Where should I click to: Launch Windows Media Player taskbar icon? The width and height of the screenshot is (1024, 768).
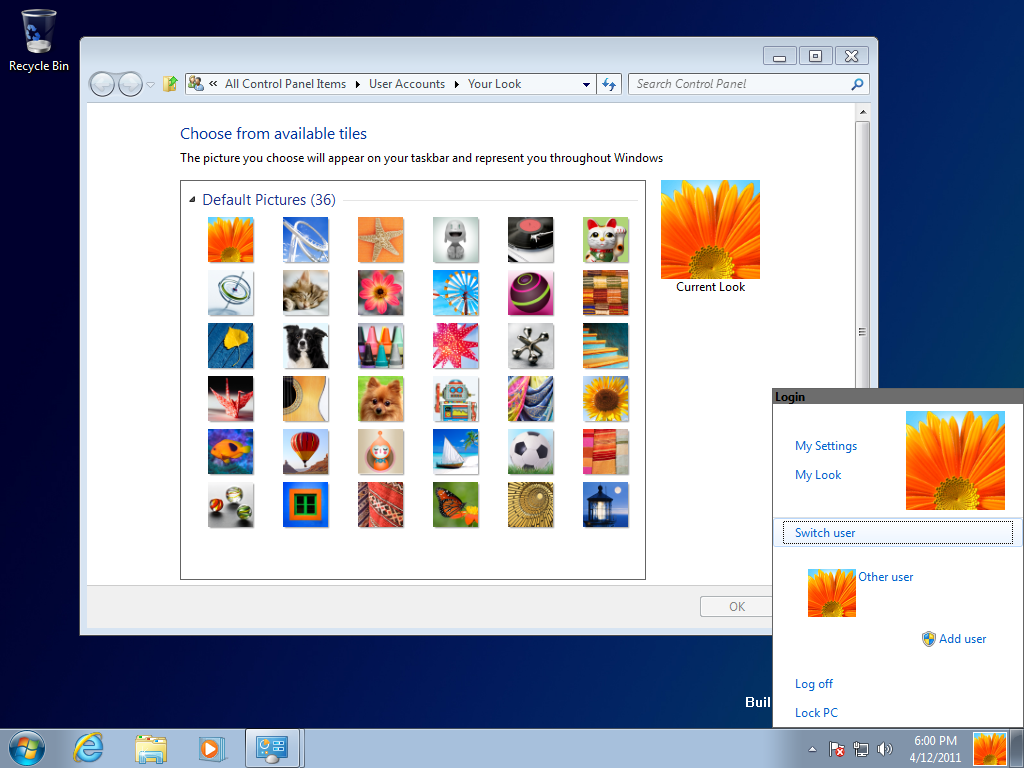pyautogui.click(x=211, y=747)
